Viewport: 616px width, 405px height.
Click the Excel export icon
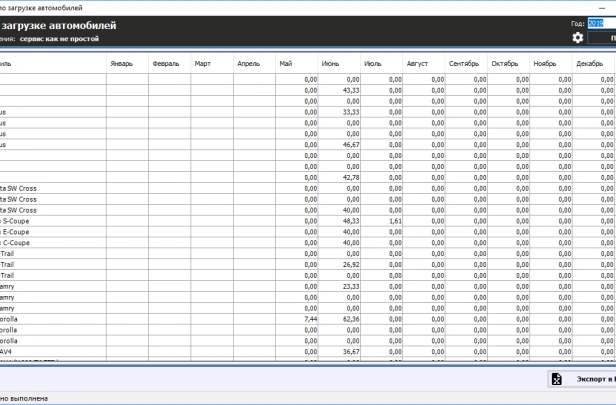(557, 379)
